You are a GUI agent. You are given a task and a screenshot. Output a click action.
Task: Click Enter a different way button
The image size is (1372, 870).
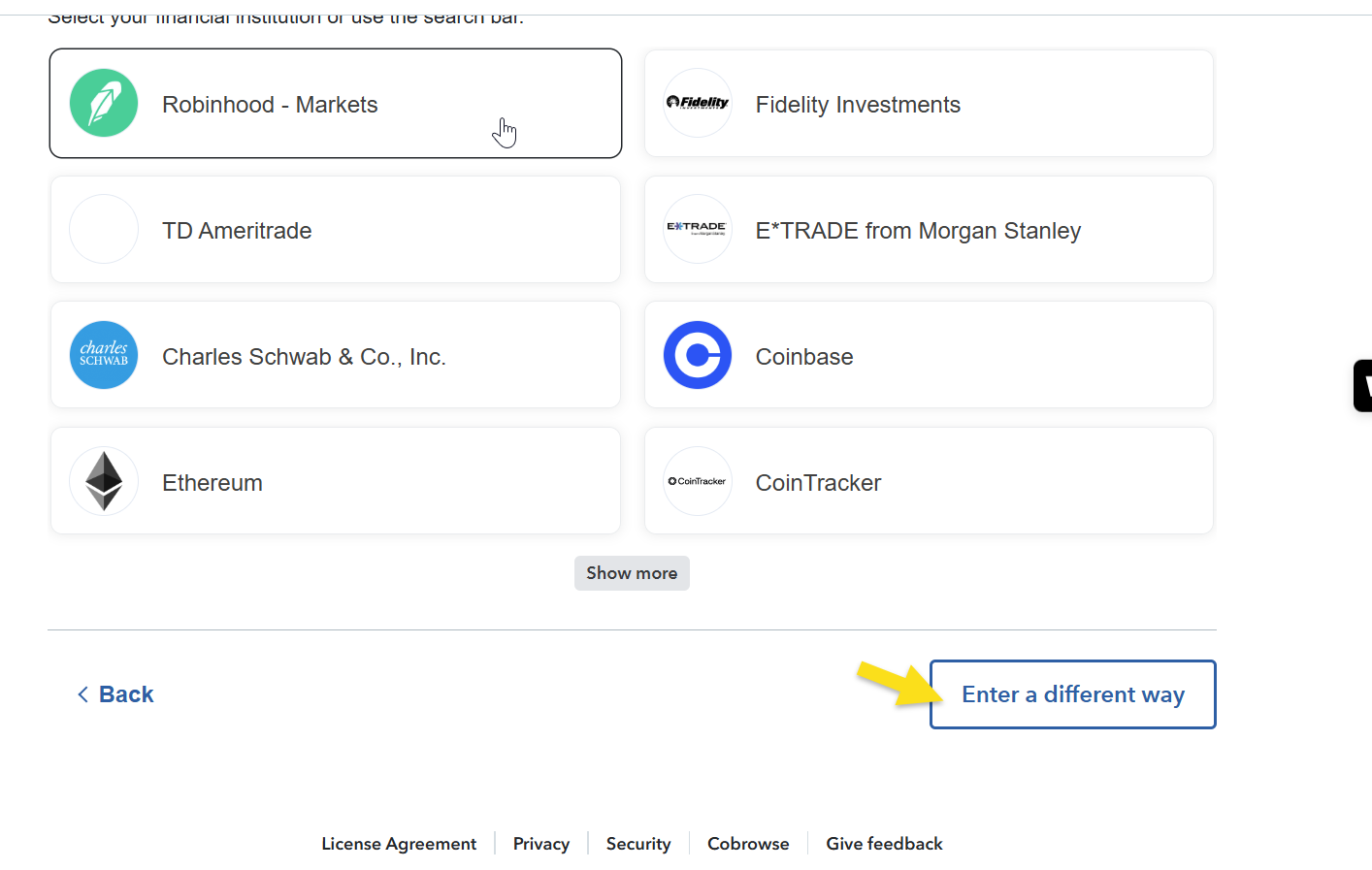[1073, 694]
